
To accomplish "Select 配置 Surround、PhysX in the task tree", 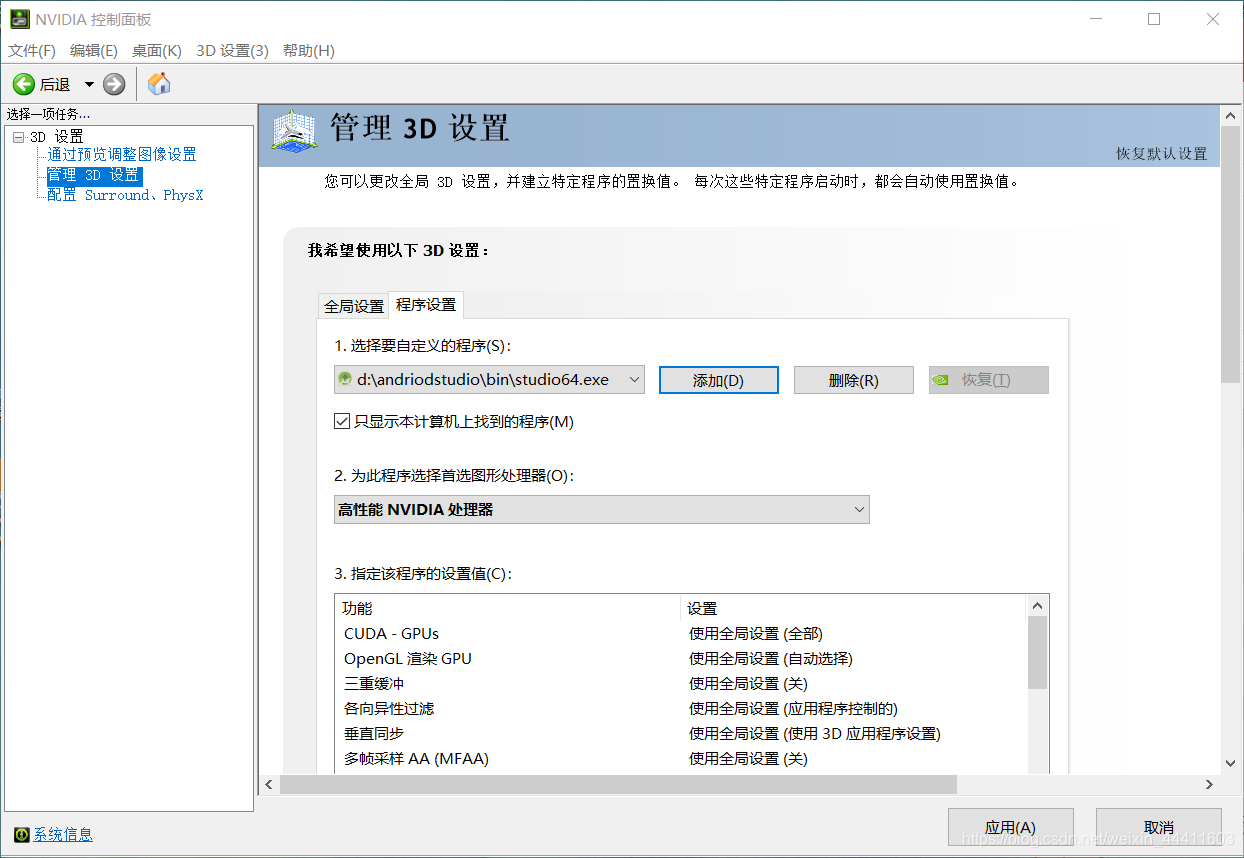I will [x=125, y=195].
